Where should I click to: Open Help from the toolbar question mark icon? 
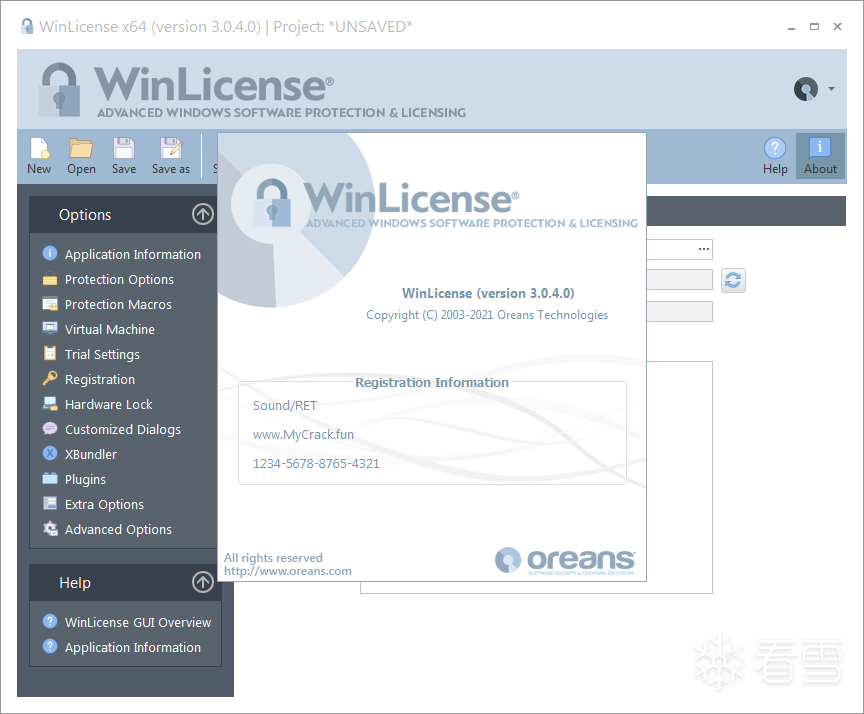[x=775, y=148]
